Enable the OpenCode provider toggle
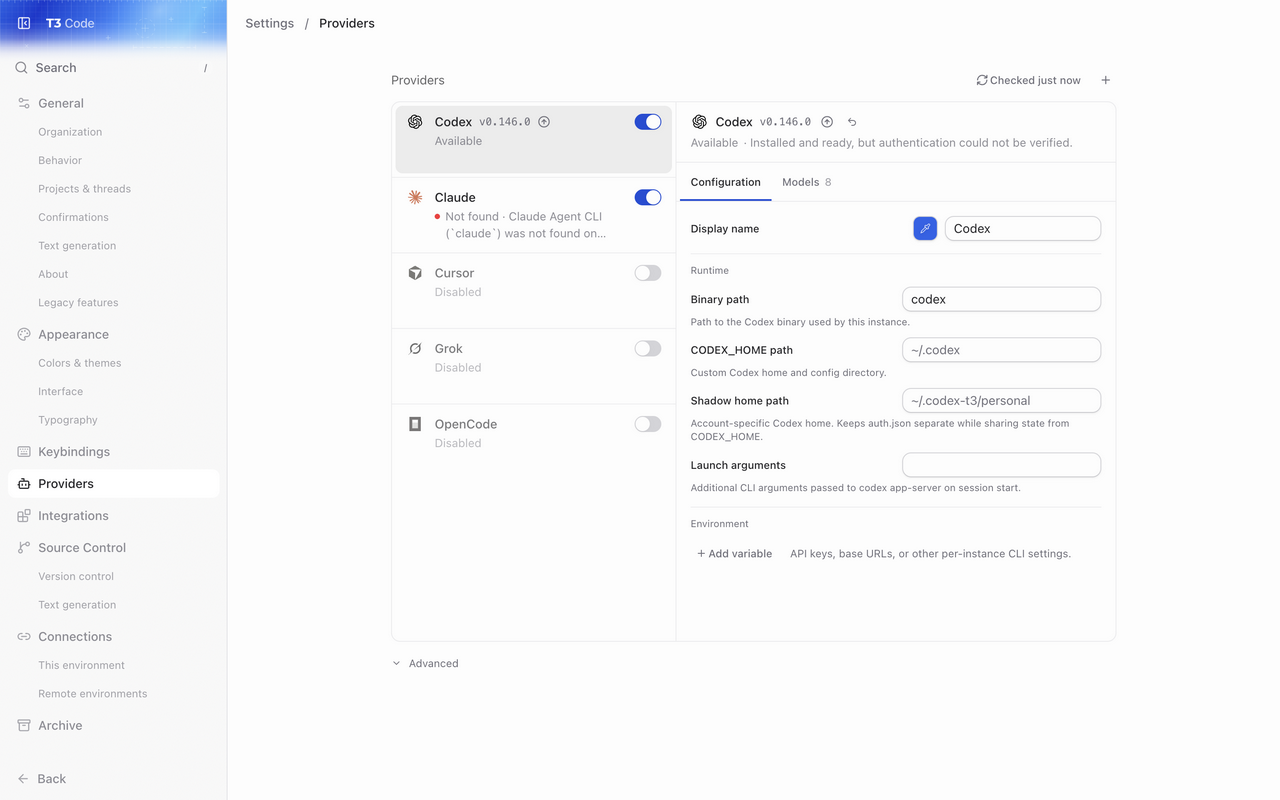 pos(648,424)
